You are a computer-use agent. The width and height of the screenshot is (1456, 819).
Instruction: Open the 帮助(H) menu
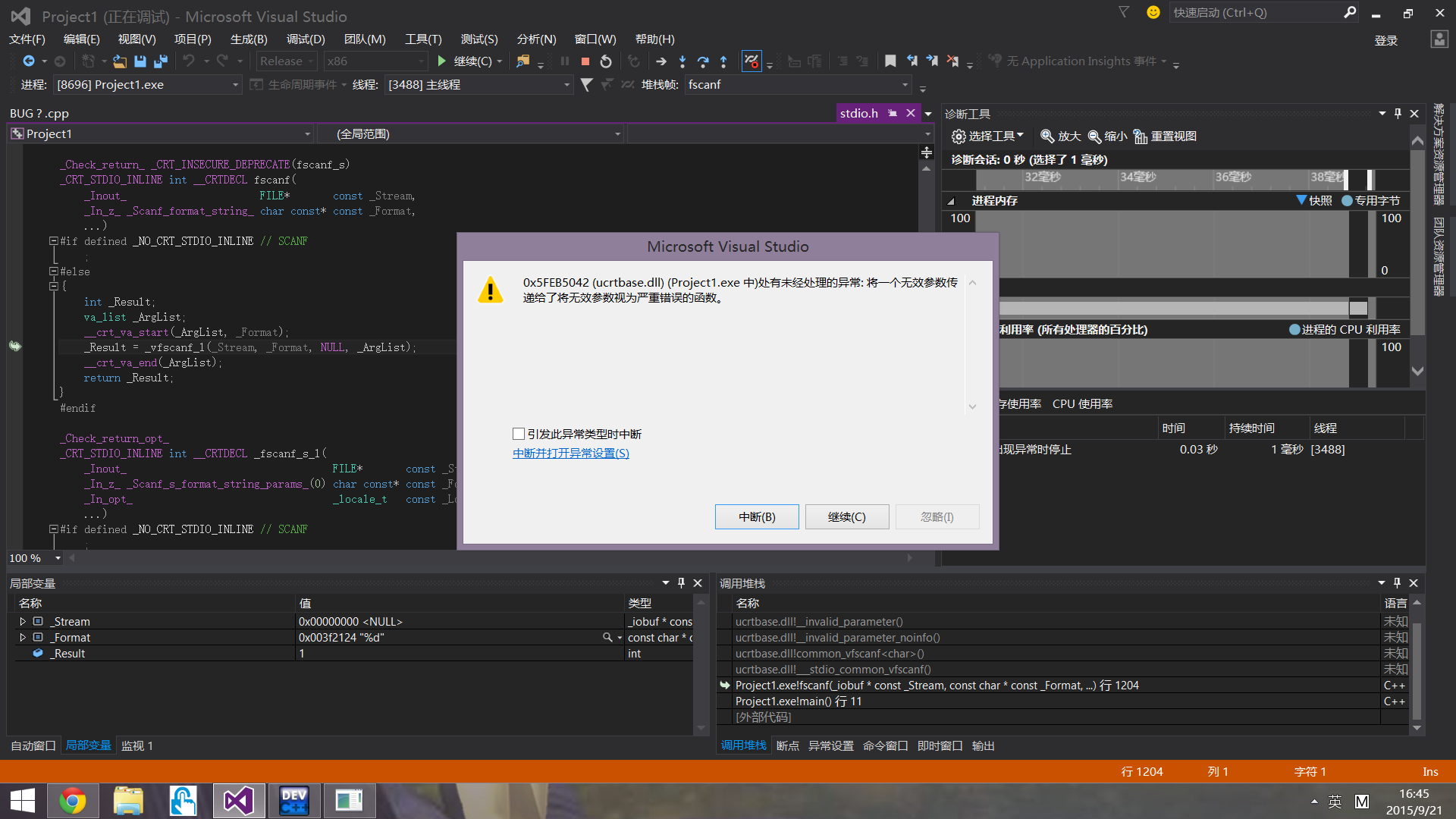pos(655,39)
